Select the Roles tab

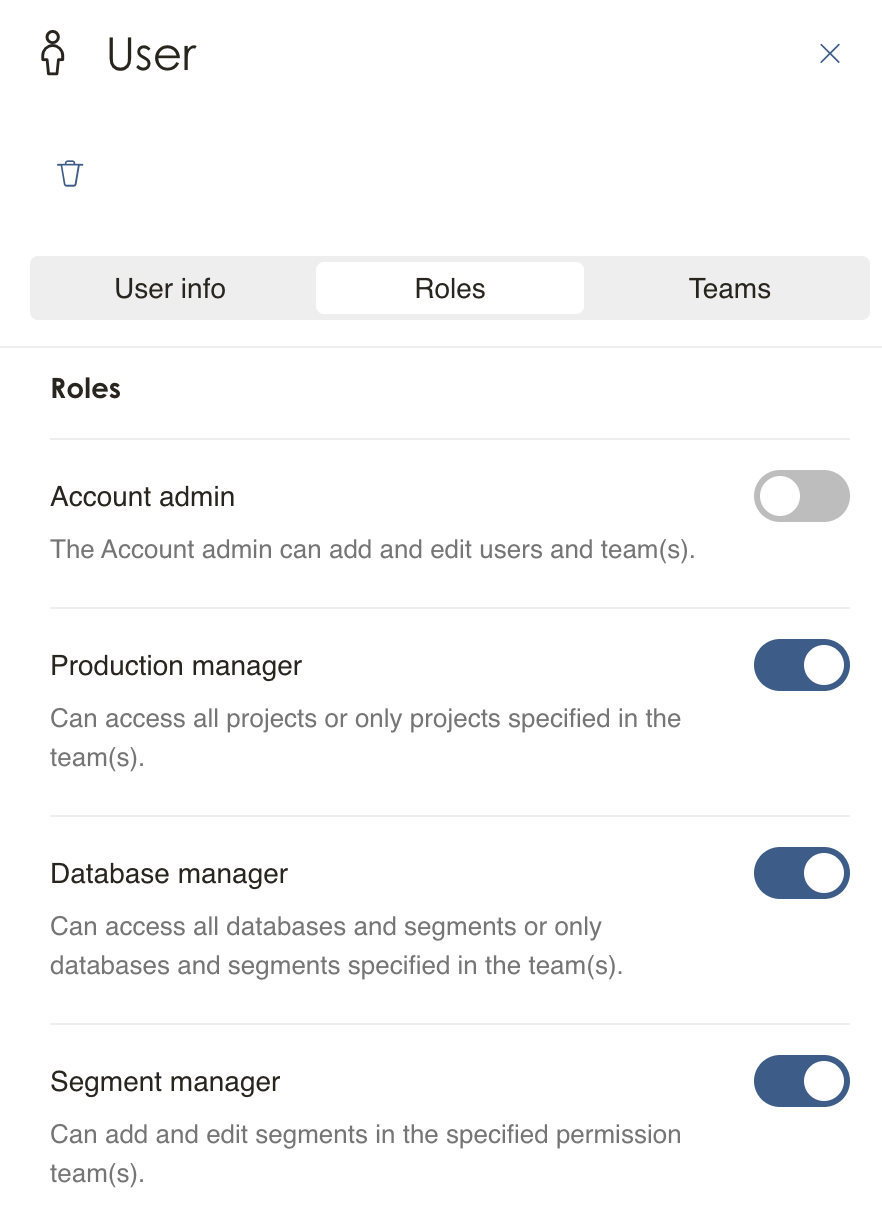450,289
